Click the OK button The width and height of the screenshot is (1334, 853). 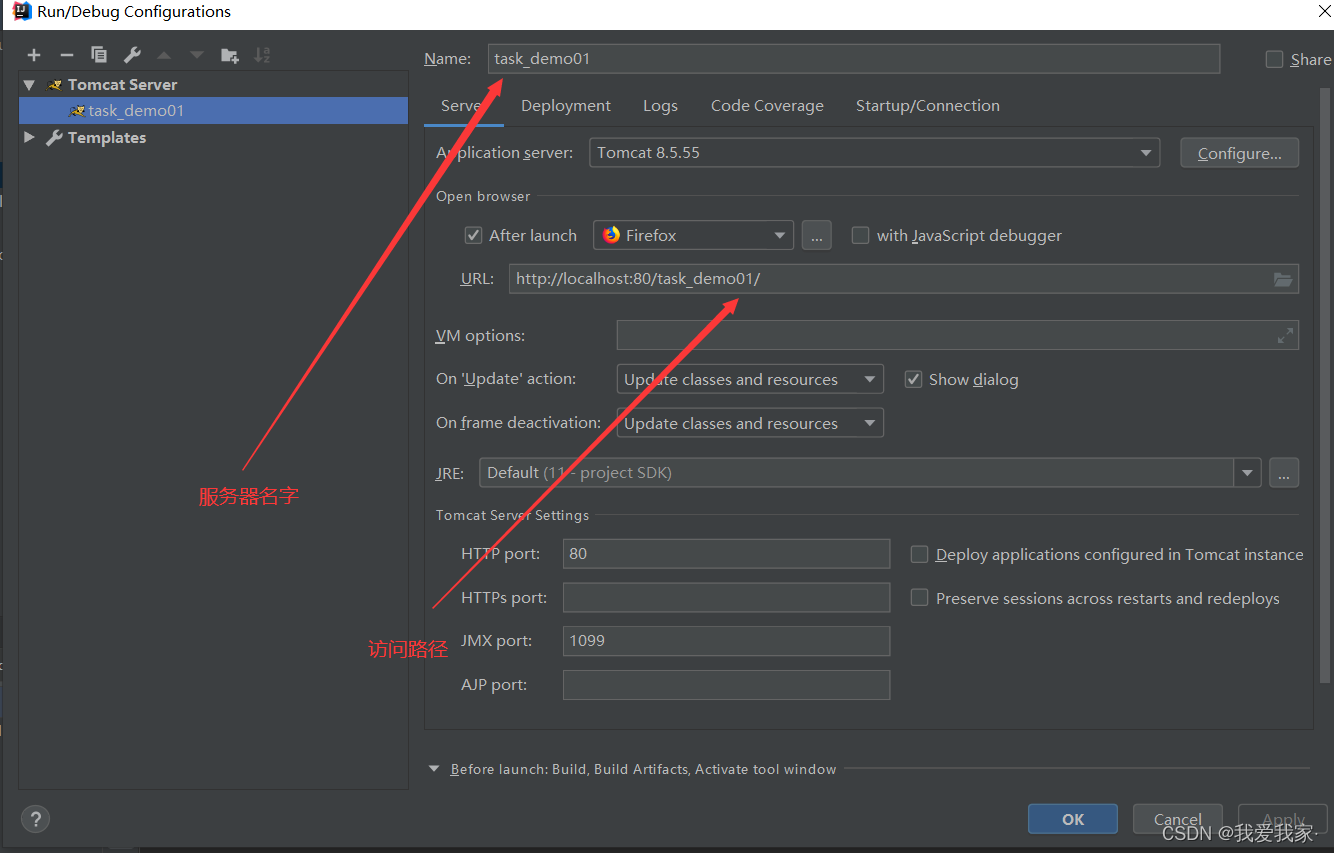[1073, 819]
